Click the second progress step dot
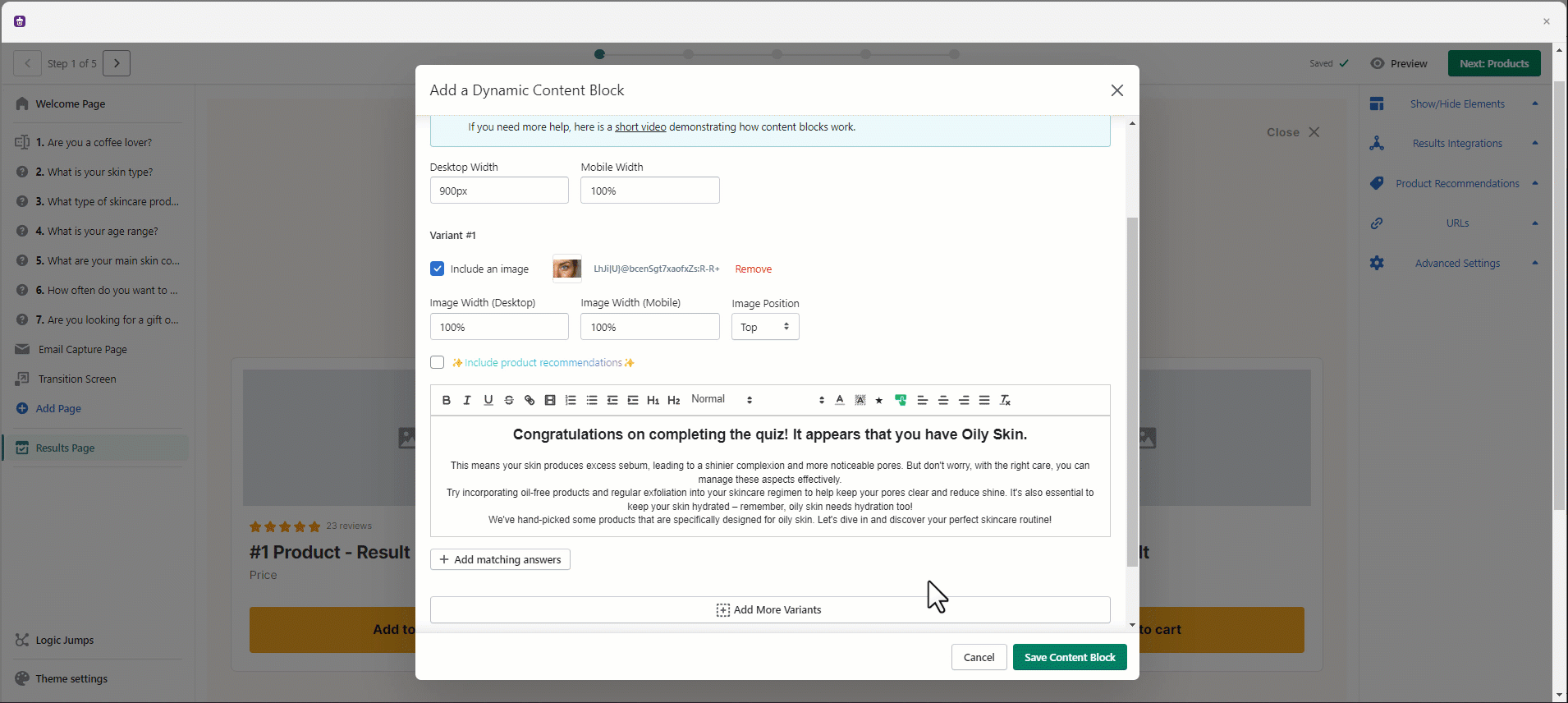Screen dimensions: 1568x703 [x=688, y=54]
